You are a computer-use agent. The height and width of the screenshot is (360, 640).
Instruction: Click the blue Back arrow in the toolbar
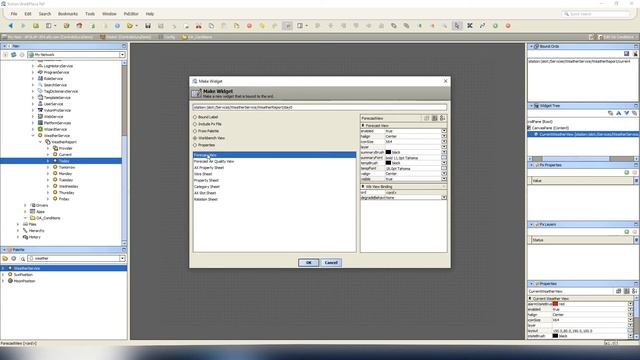click(11, 26)
